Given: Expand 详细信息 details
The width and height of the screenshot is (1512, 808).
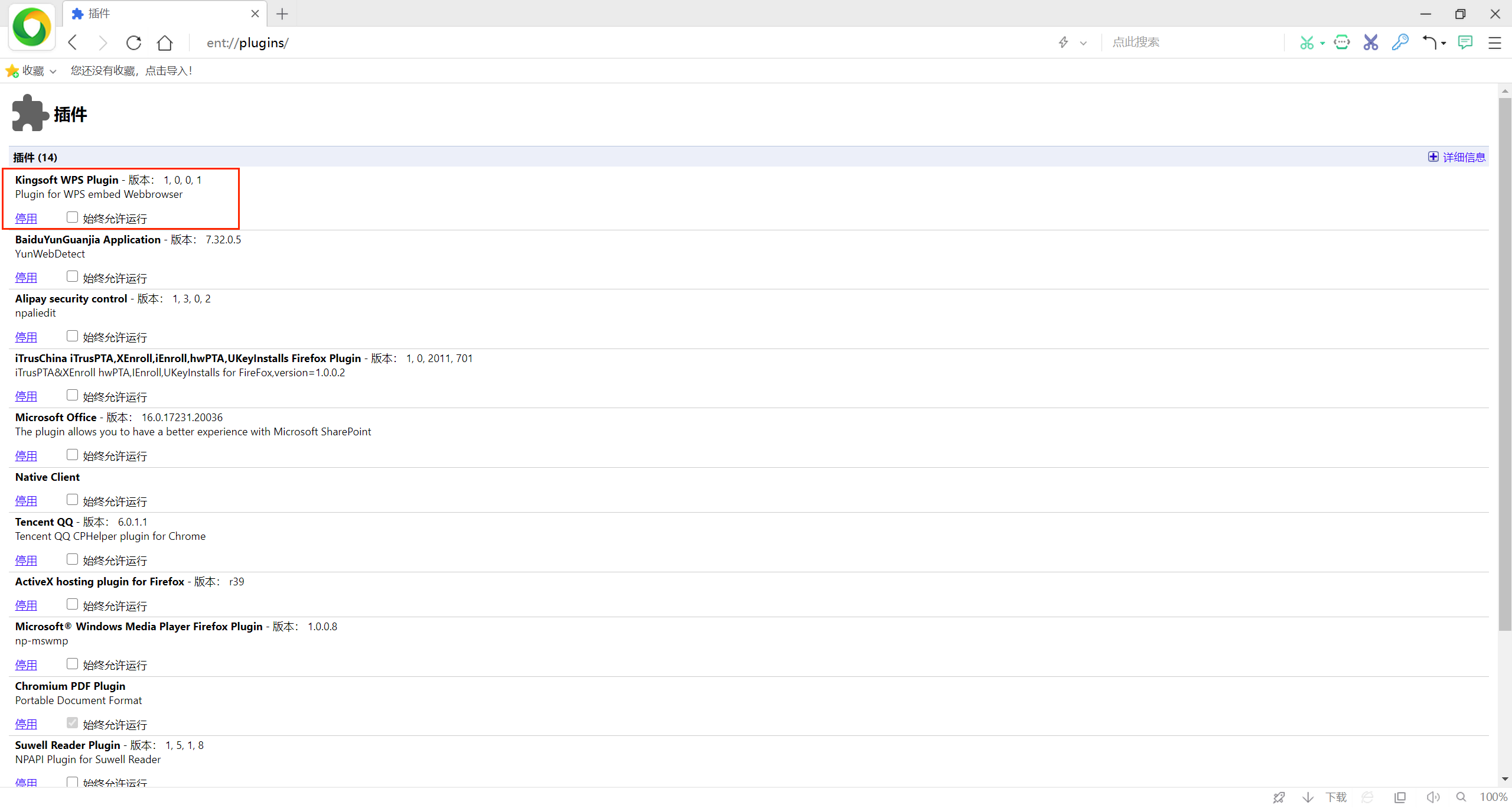Looking at the screenshot, I should click(1464, 157).
